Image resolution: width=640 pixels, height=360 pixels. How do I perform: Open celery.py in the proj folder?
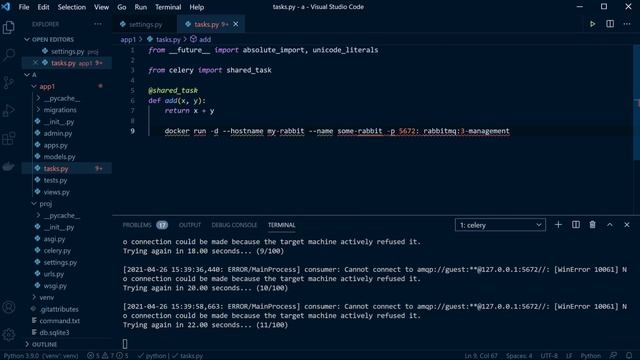tap(57, 251)
